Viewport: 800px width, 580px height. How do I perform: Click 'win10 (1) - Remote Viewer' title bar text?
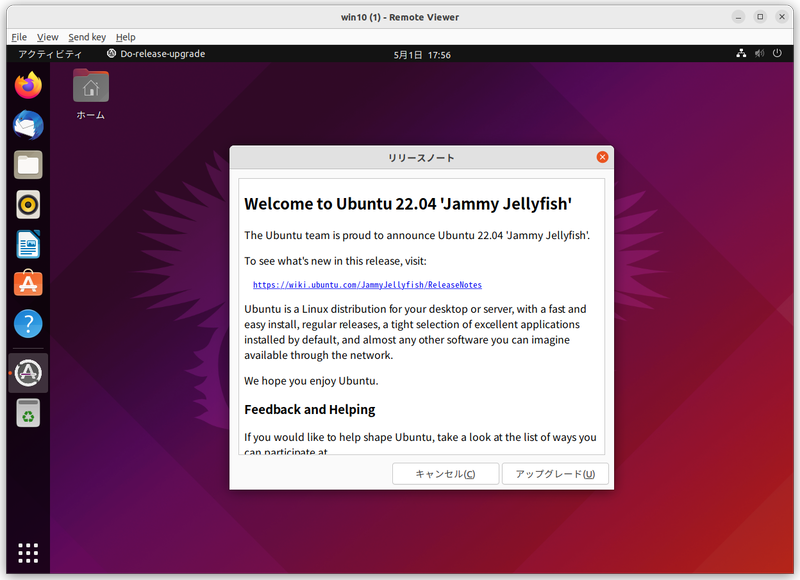tap(400, 17)
